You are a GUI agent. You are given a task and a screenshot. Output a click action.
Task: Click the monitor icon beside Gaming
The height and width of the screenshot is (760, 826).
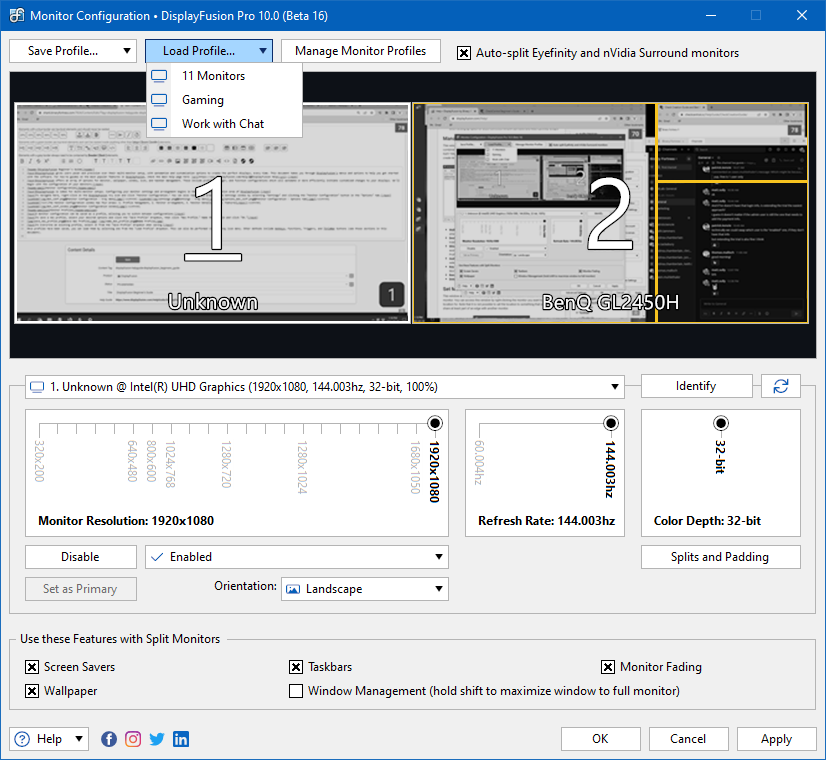click(x=159, y=100)
